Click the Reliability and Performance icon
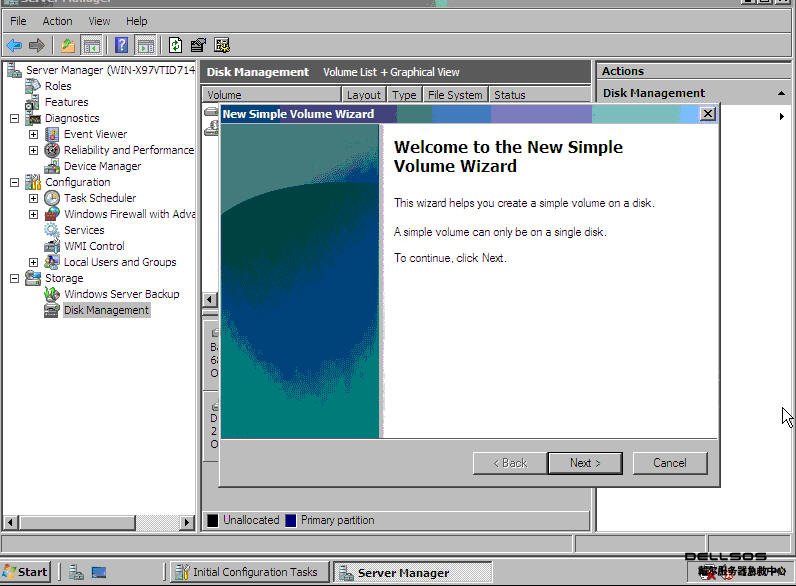This screenshot has height=586, width=796. point(52,150)
